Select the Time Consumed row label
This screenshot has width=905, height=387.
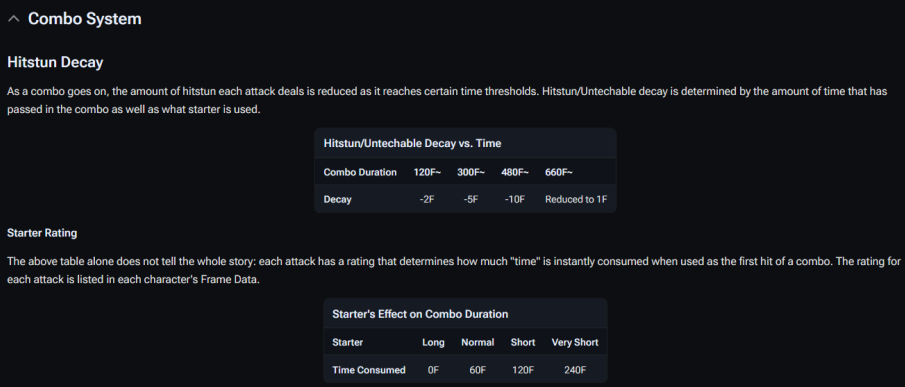tap(369, 370)
